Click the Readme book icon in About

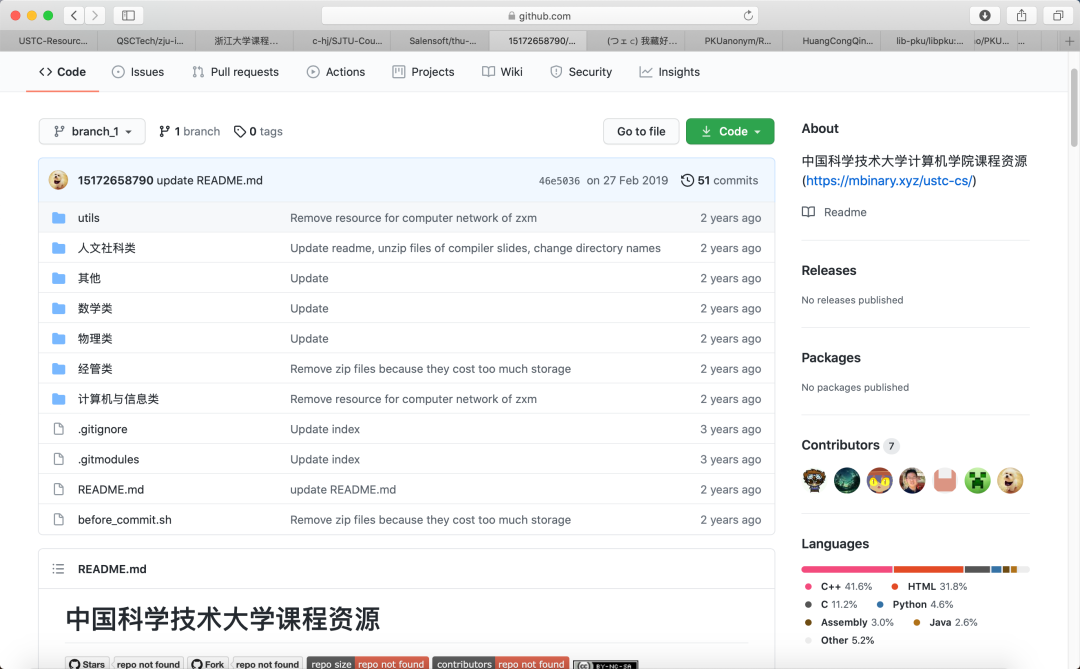[809, 212]
